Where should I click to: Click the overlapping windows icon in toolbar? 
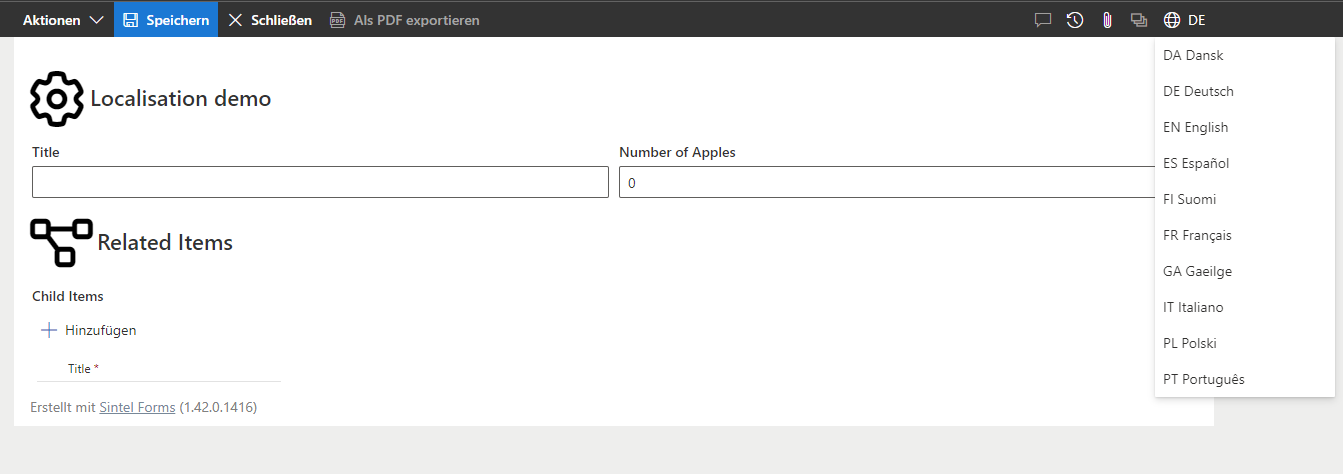coord(1139,20)
